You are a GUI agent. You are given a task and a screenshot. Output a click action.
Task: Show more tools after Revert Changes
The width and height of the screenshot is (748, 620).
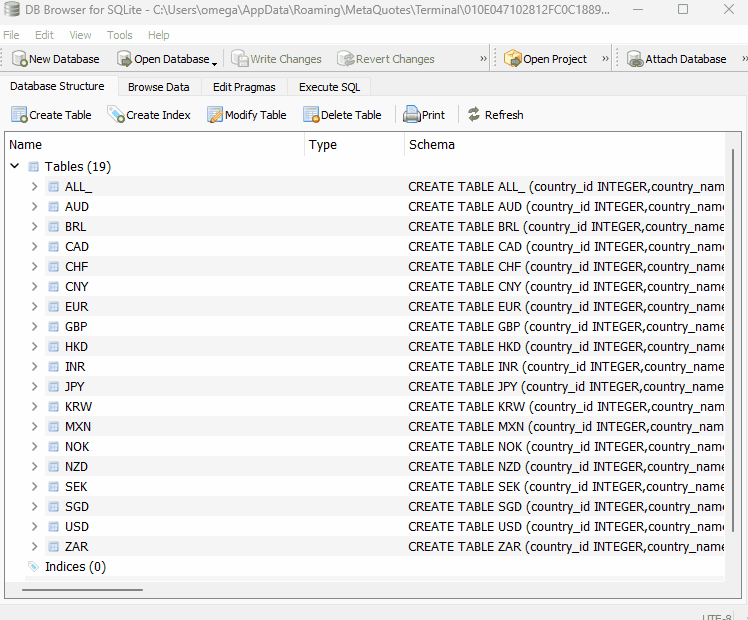point(483,59)
